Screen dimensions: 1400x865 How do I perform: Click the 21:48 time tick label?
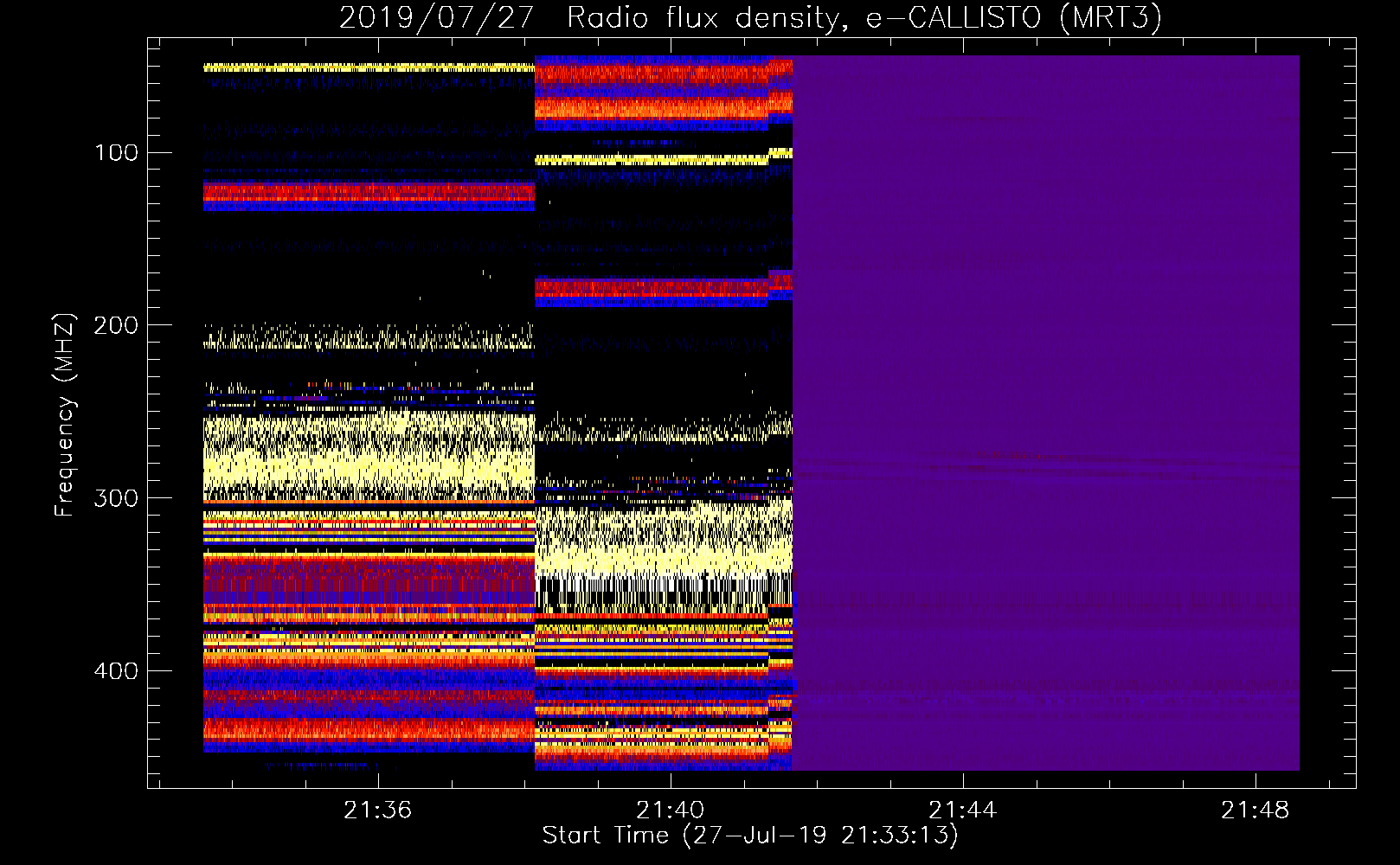click(1255, 811)
